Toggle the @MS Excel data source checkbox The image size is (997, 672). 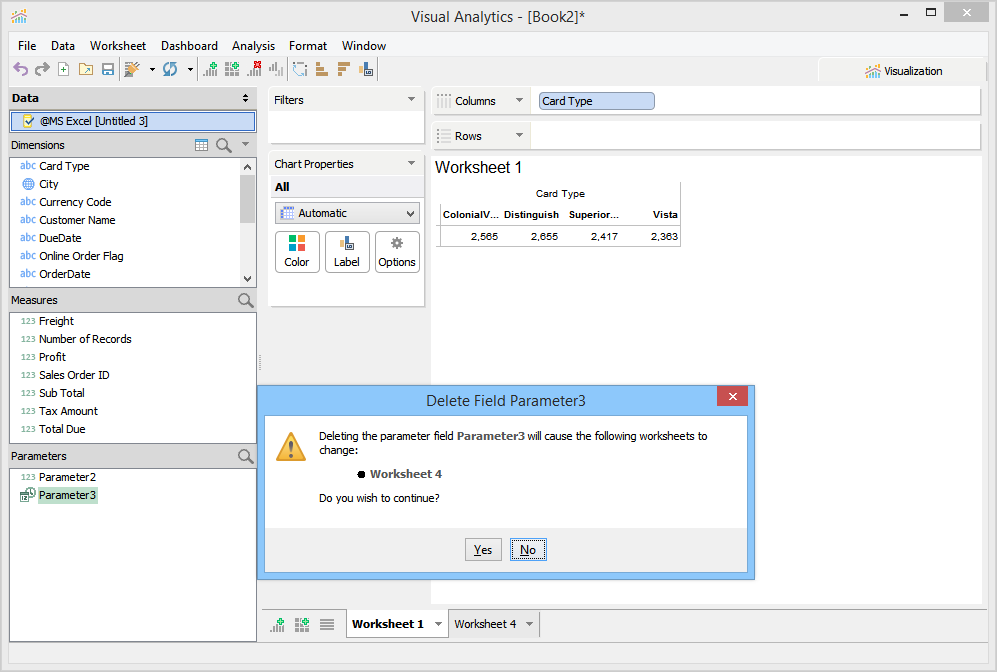click(28, 121)
